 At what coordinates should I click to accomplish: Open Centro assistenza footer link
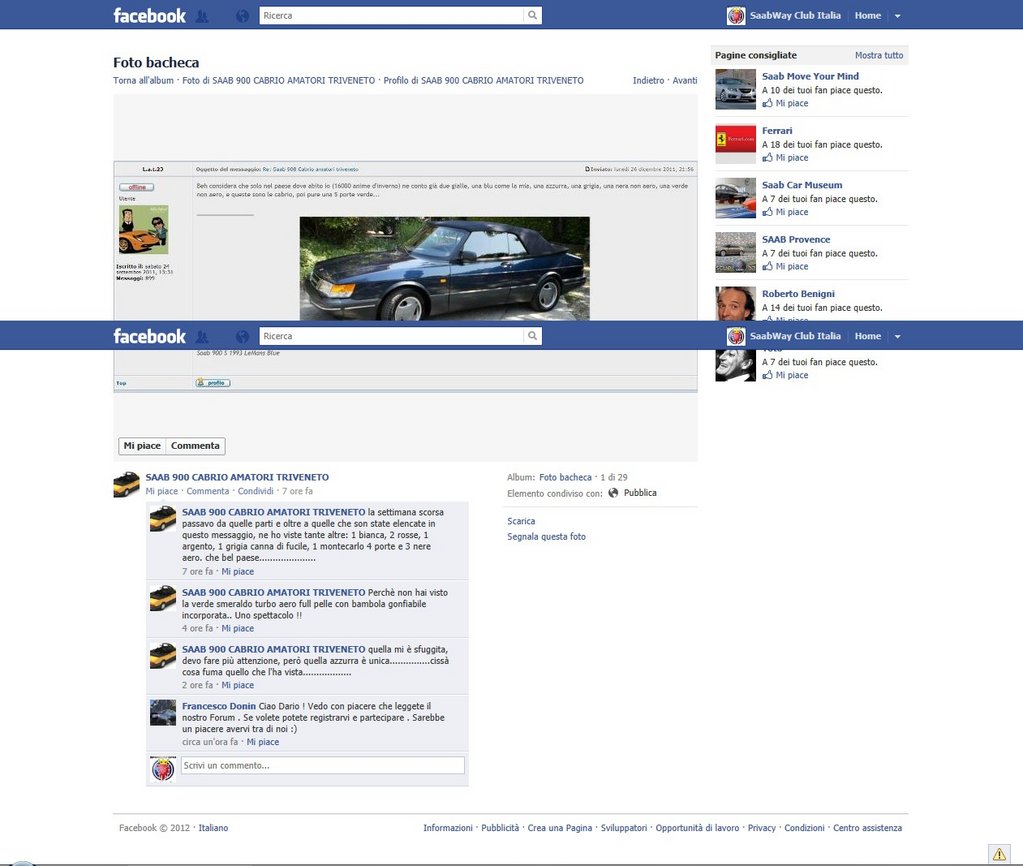(867, 827)
